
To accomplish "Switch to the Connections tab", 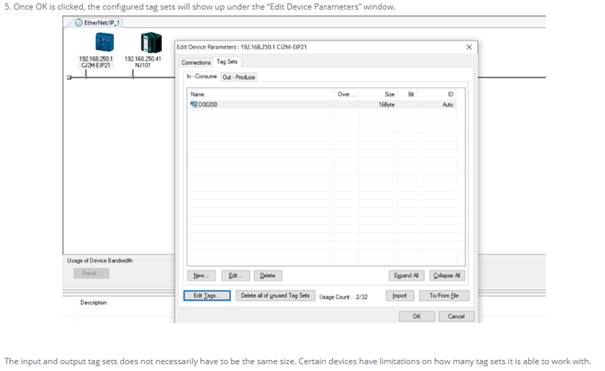I will [196, 62].
